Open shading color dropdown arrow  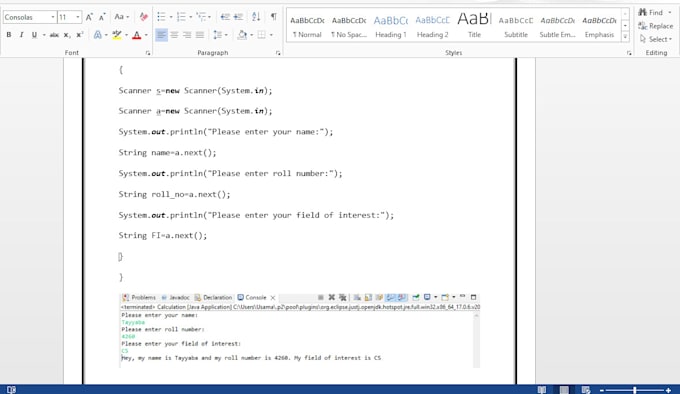coord(252,35)
